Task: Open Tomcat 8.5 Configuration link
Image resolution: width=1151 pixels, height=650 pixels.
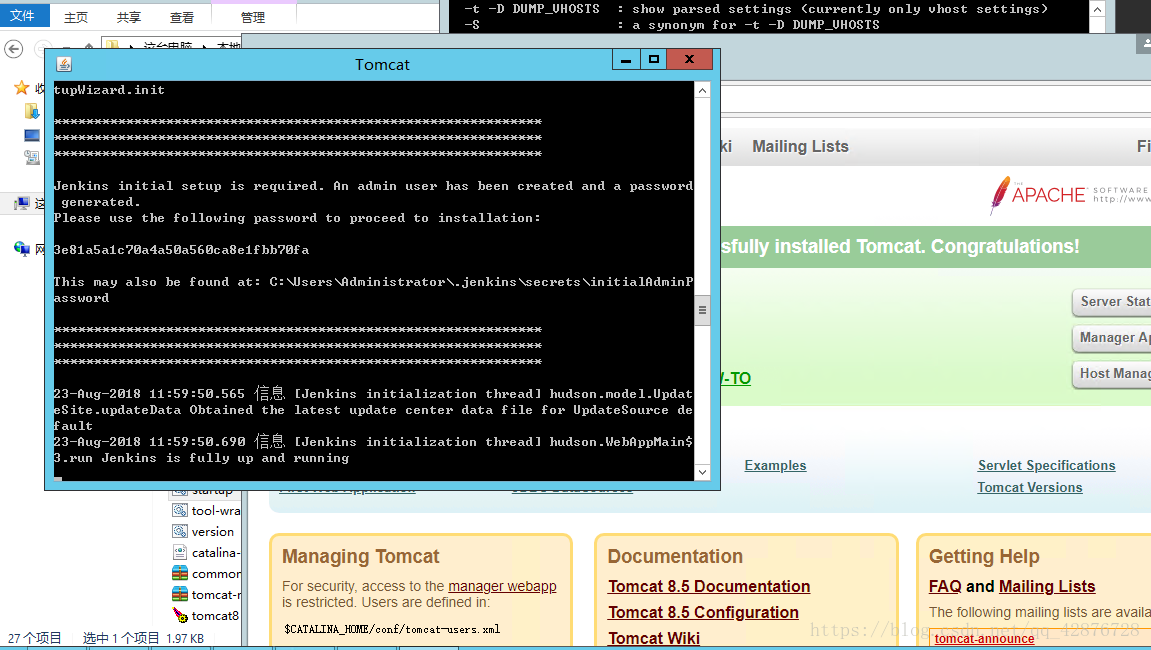Action: [x=703, y=613]
